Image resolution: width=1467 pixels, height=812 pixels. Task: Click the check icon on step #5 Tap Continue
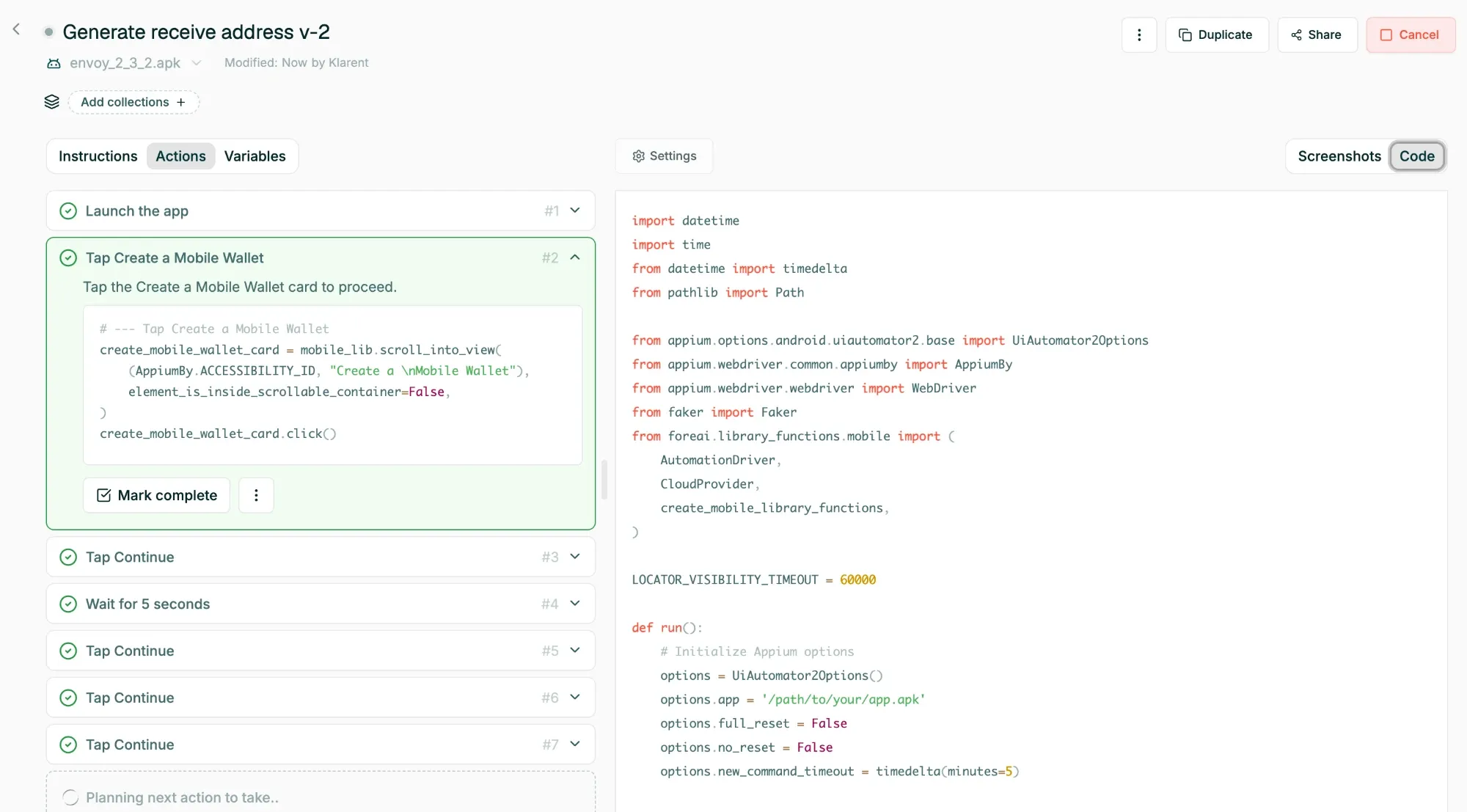point(68,651)
